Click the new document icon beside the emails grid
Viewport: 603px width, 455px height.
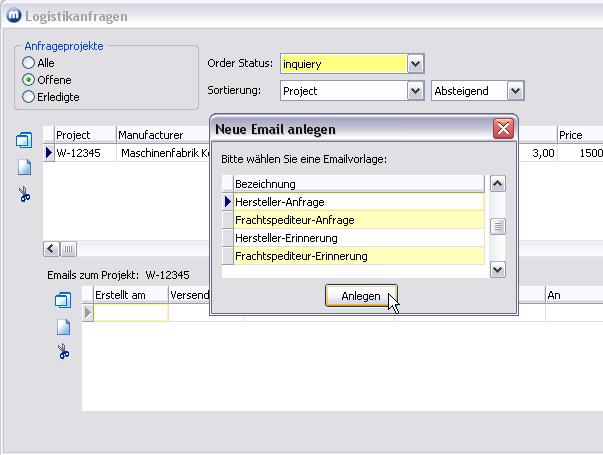tap(63, 326)
